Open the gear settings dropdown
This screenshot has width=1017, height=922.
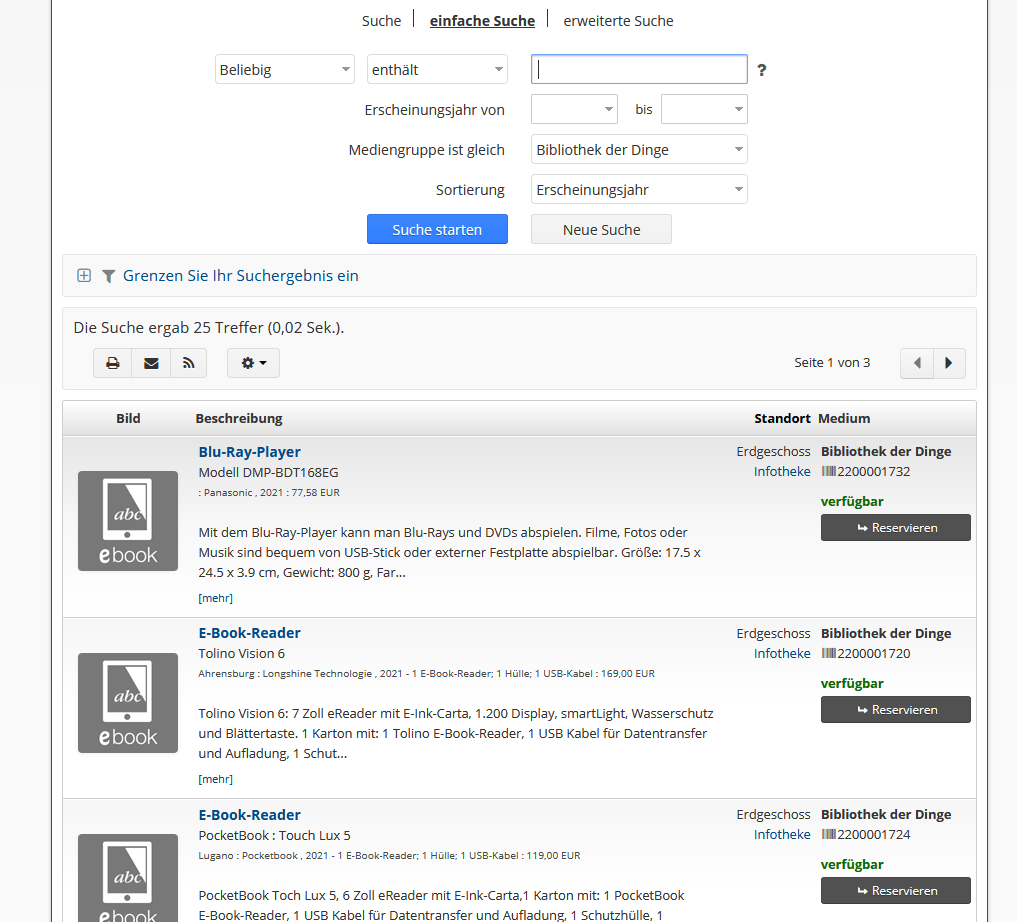[x=253, y=363]
